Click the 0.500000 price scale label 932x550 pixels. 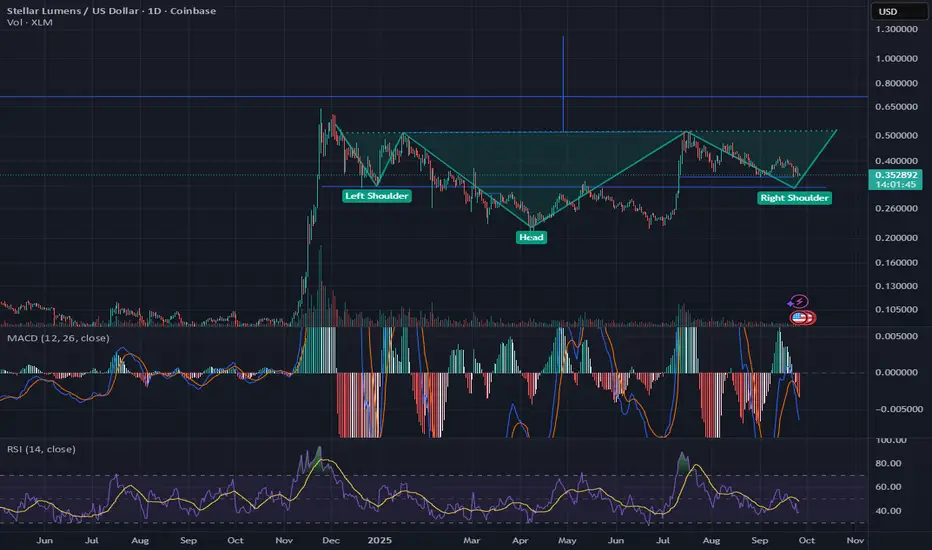click(896, 136)
